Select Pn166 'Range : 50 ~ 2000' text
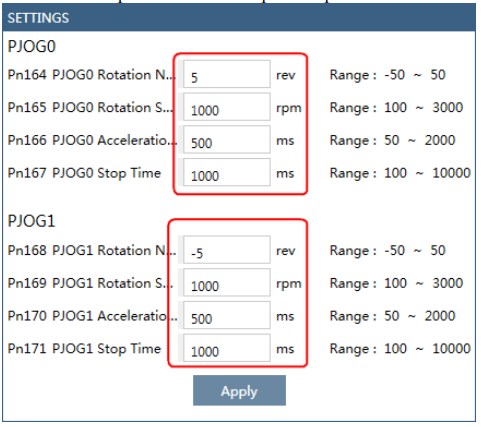This screenshot has height=427, width=481. click(392, 140)
